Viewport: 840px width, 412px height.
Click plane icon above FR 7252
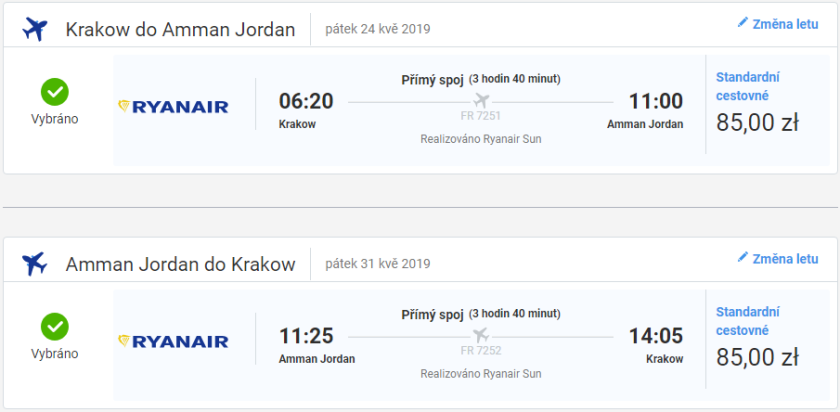481,335
